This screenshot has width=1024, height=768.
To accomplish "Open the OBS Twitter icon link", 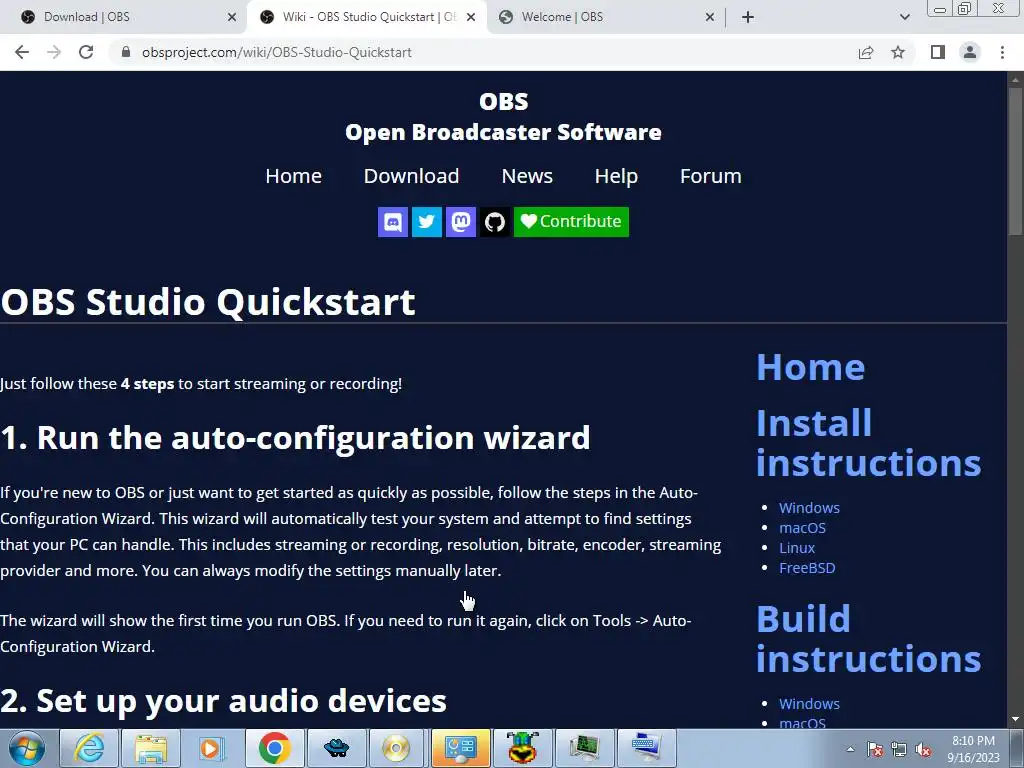I will click(x=426, y=222).
